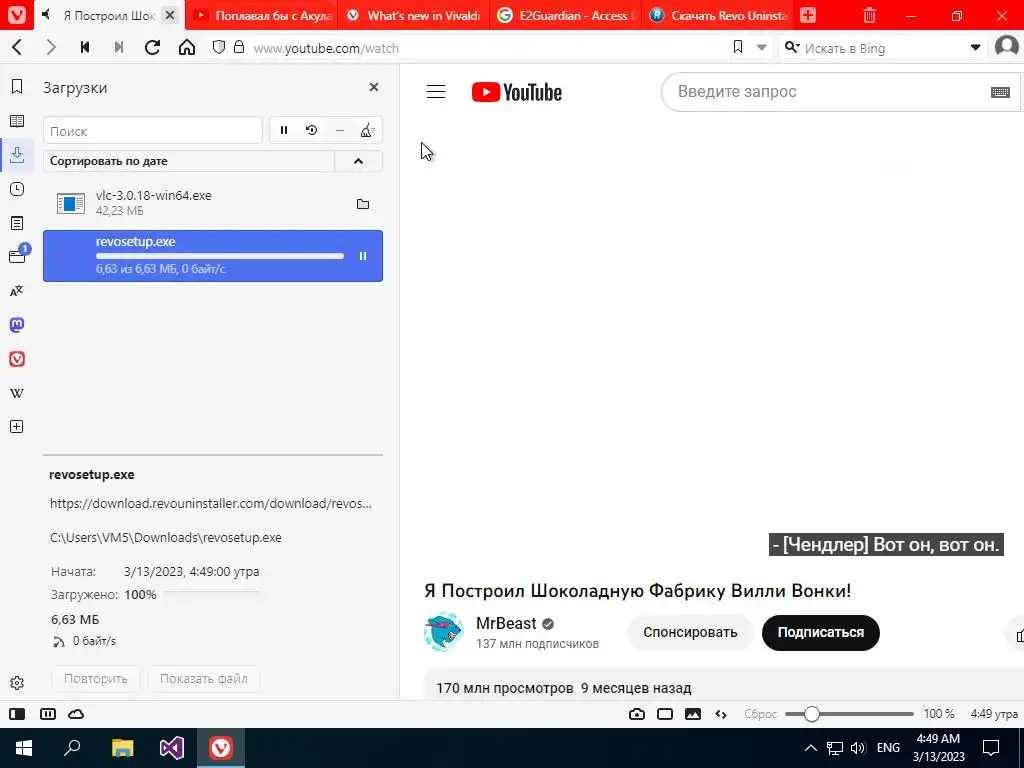Image resolution: width=1024 pixels, height=768 pixels.
Task: Click the Показать файл button
Action: tap(204, 679)
